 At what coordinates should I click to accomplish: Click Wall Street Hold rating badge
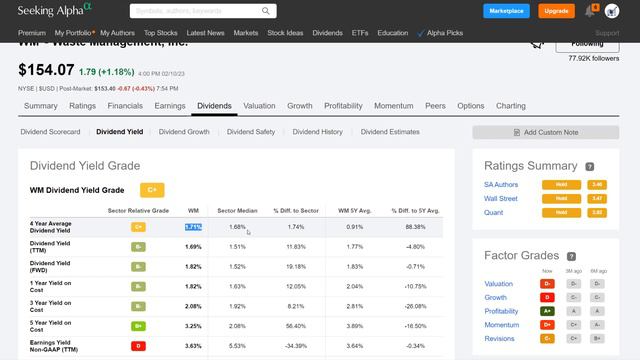[x=561, y=199]
